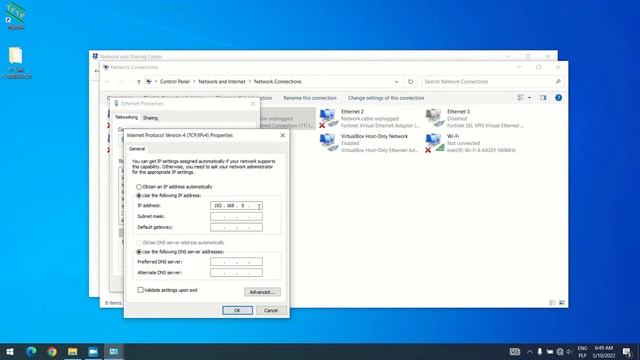Click the network globe tray icon
The image size is (640, 360).
click(560, 351)
